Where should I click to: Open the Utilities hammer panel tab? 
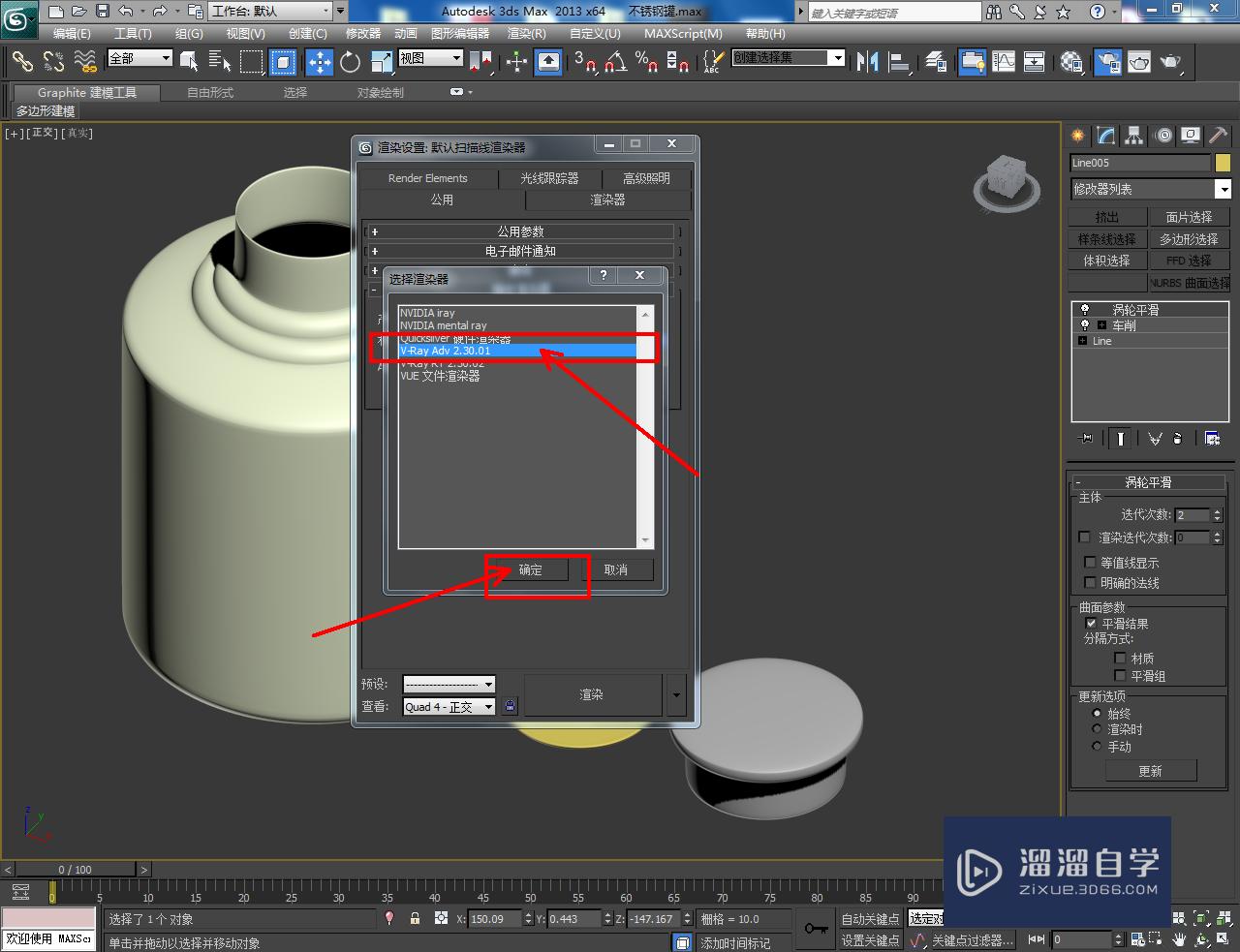pyautogui.click(x=1219, y=136)
